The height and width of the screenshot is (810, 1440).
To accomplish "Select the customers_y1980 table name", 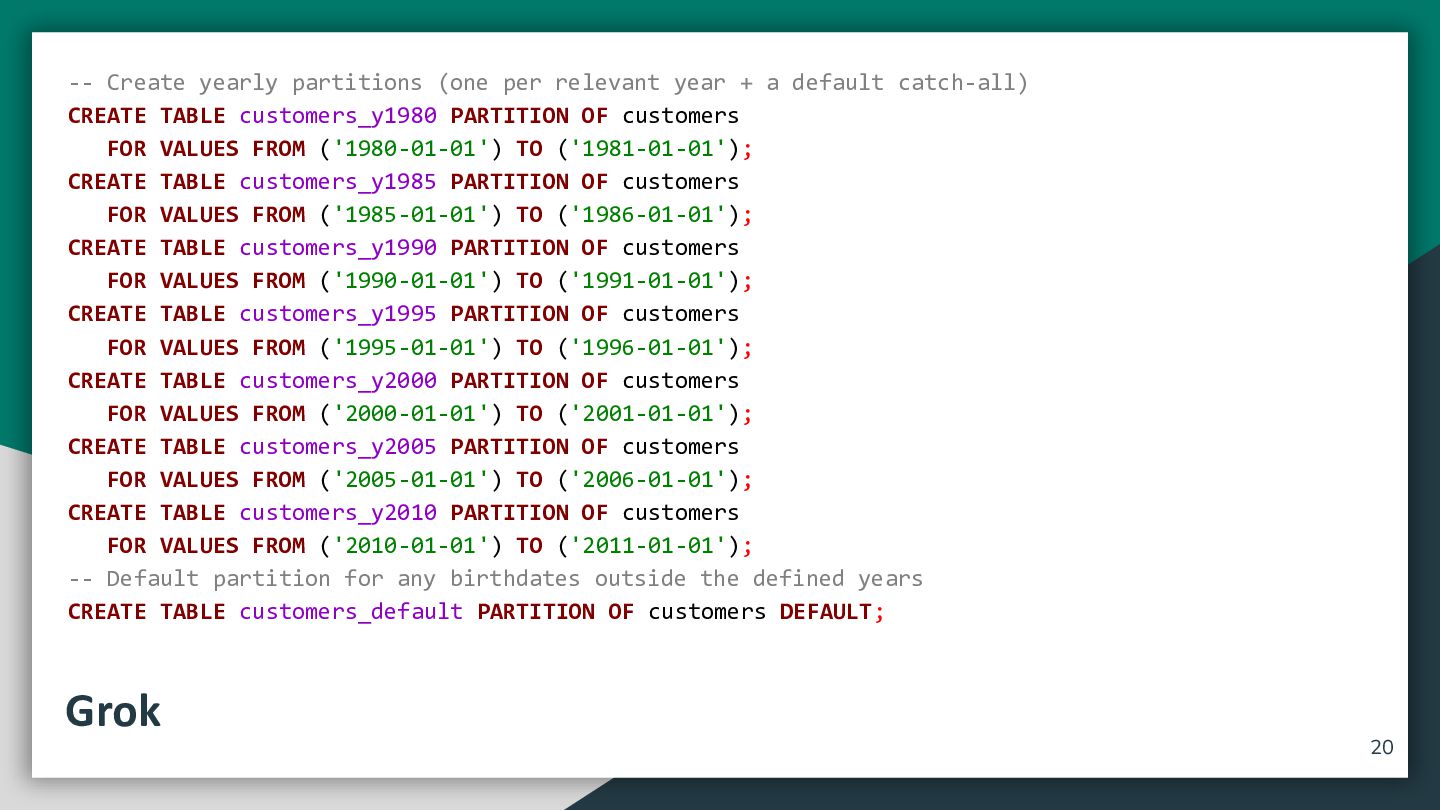I will [338, 116].
